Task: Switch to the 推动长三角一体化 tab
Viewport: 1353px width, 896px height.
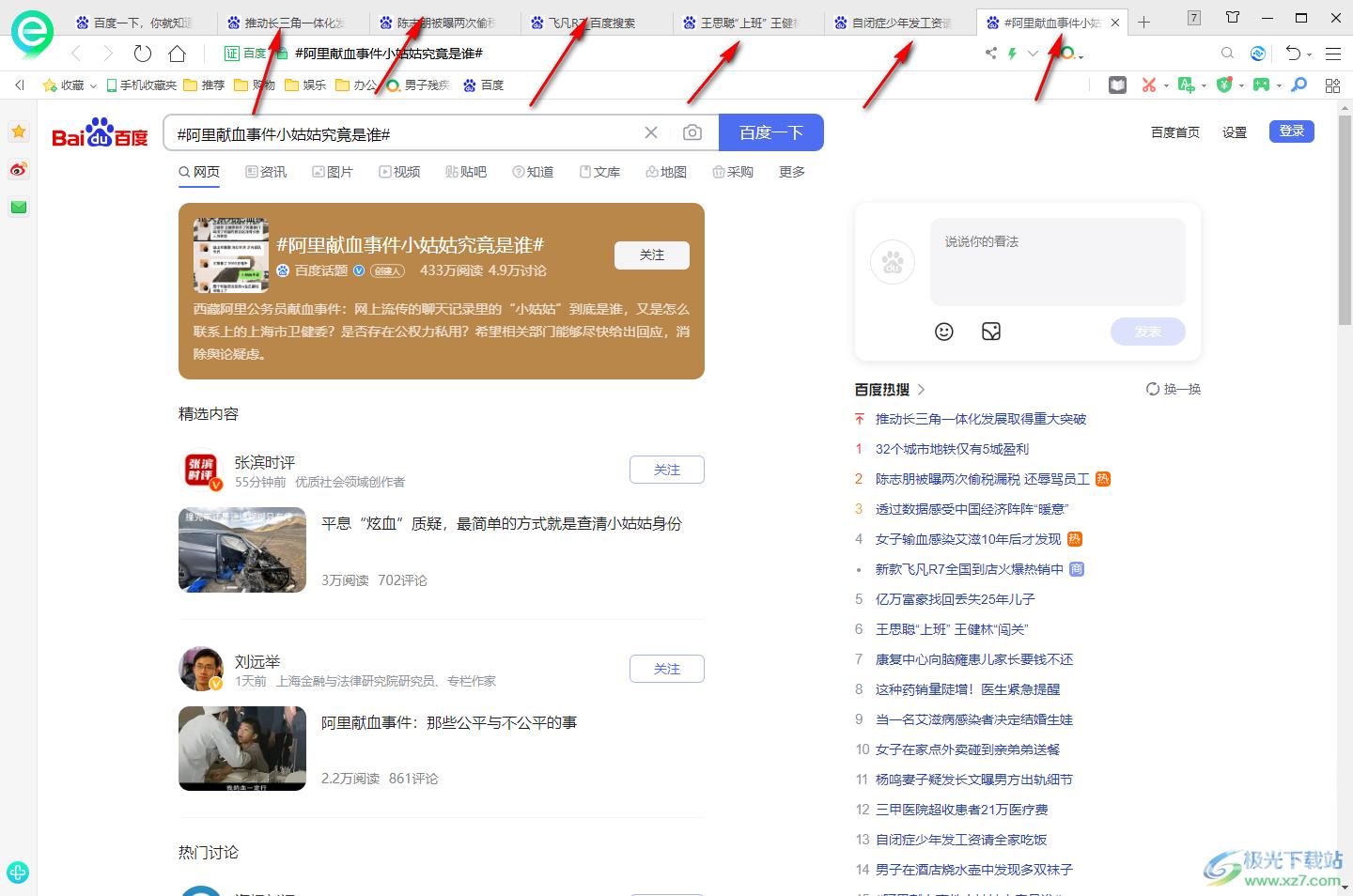Action: click(x=294, y=23)
